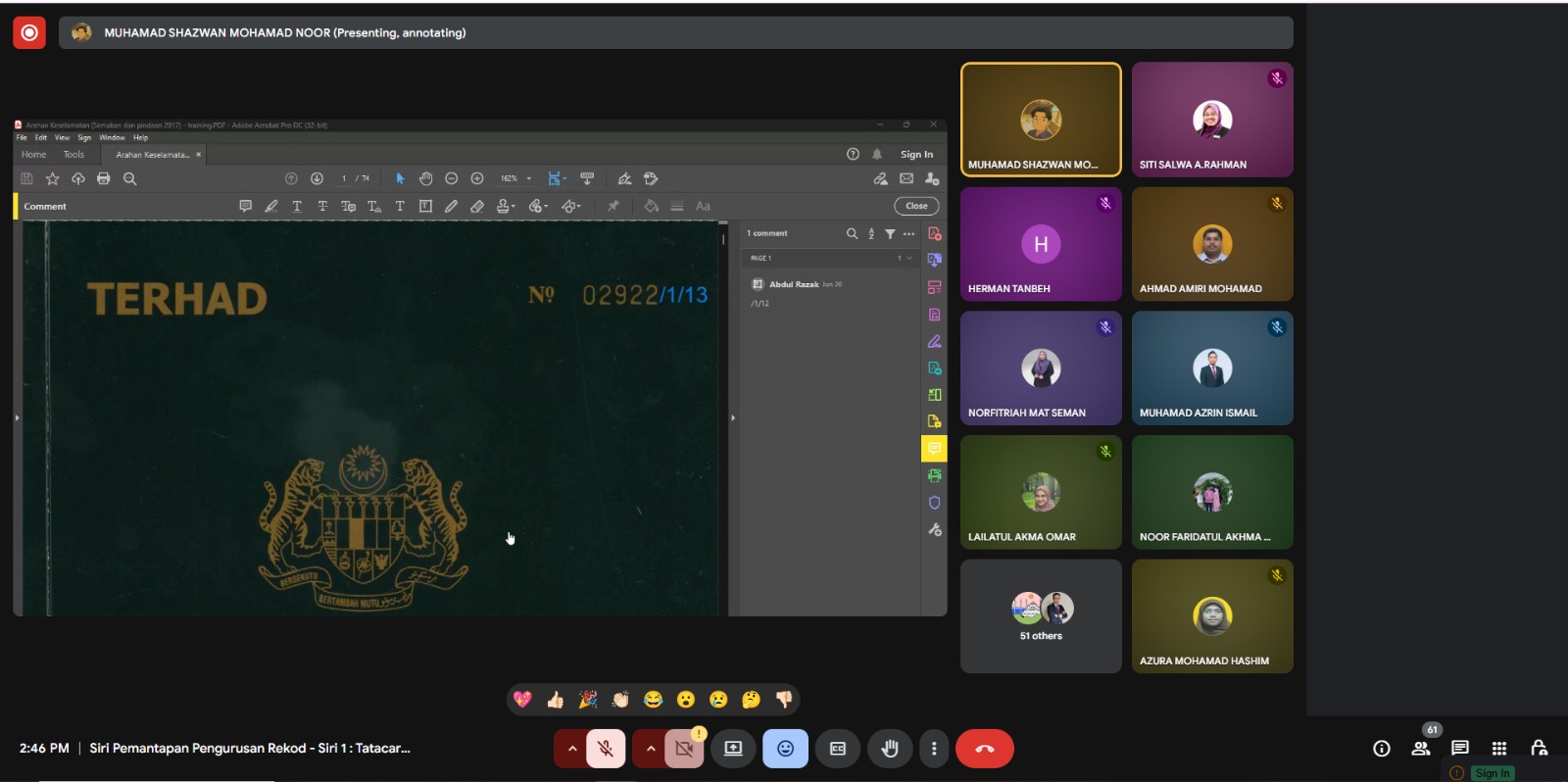The image size is (1568, 782).
Task: Unmute the microphone
Action: pos(606,749)
